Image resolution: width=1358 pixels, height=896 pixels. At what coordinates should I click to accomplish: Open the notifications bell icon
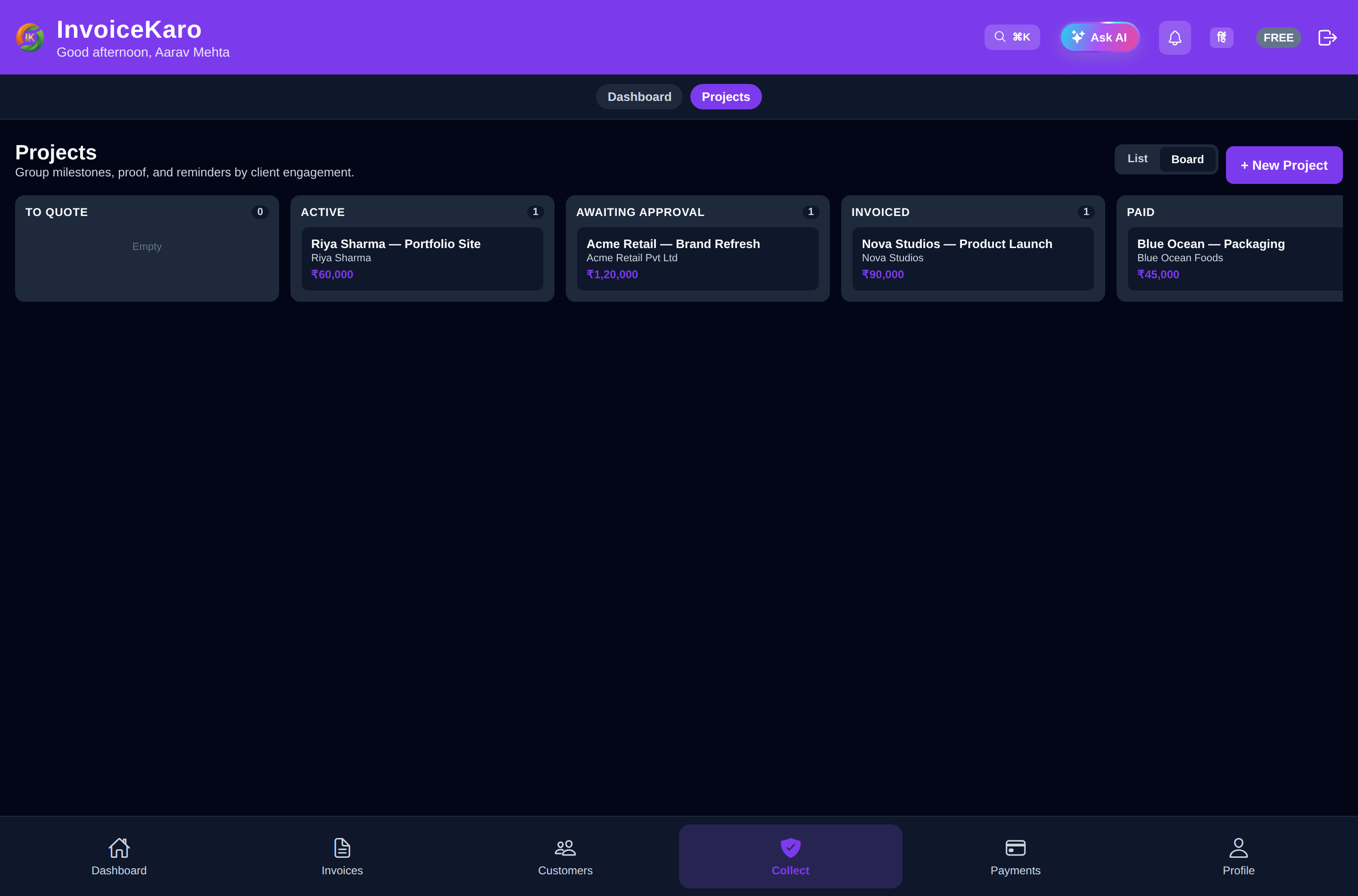[x=1175, y=38]
